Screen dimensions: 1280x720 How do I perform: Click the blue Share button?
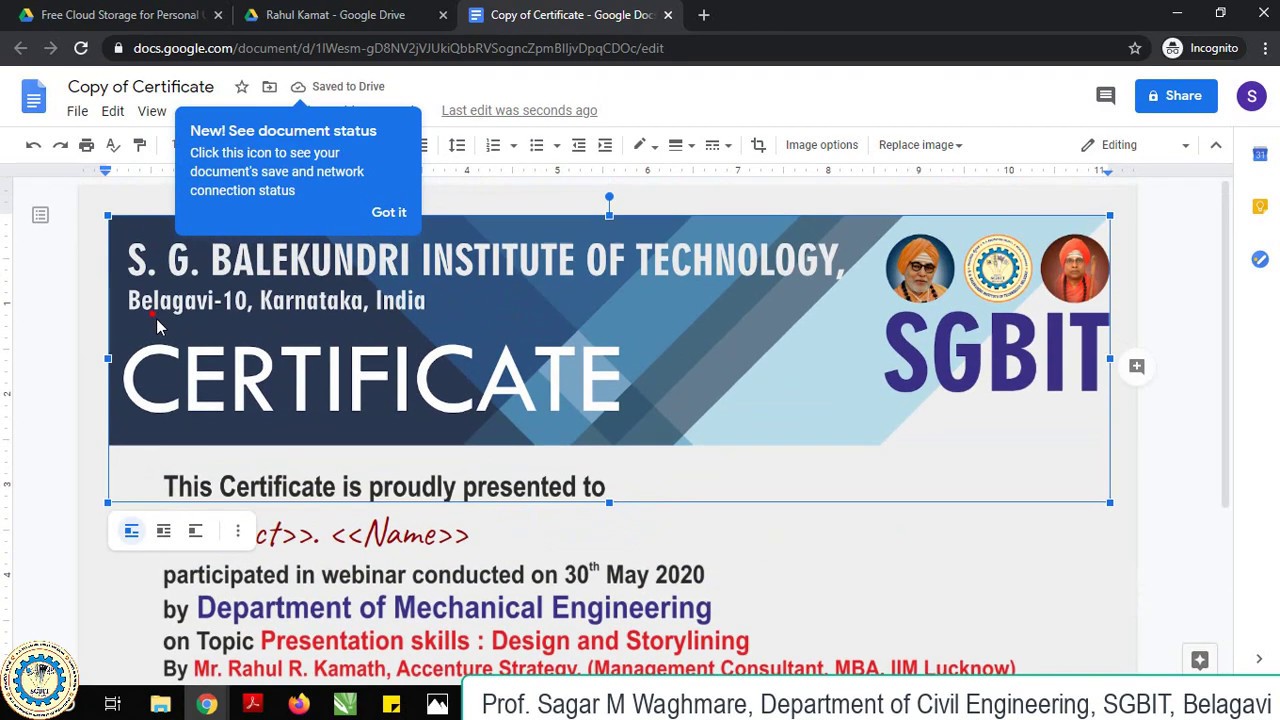click(x=1176, y=96)
